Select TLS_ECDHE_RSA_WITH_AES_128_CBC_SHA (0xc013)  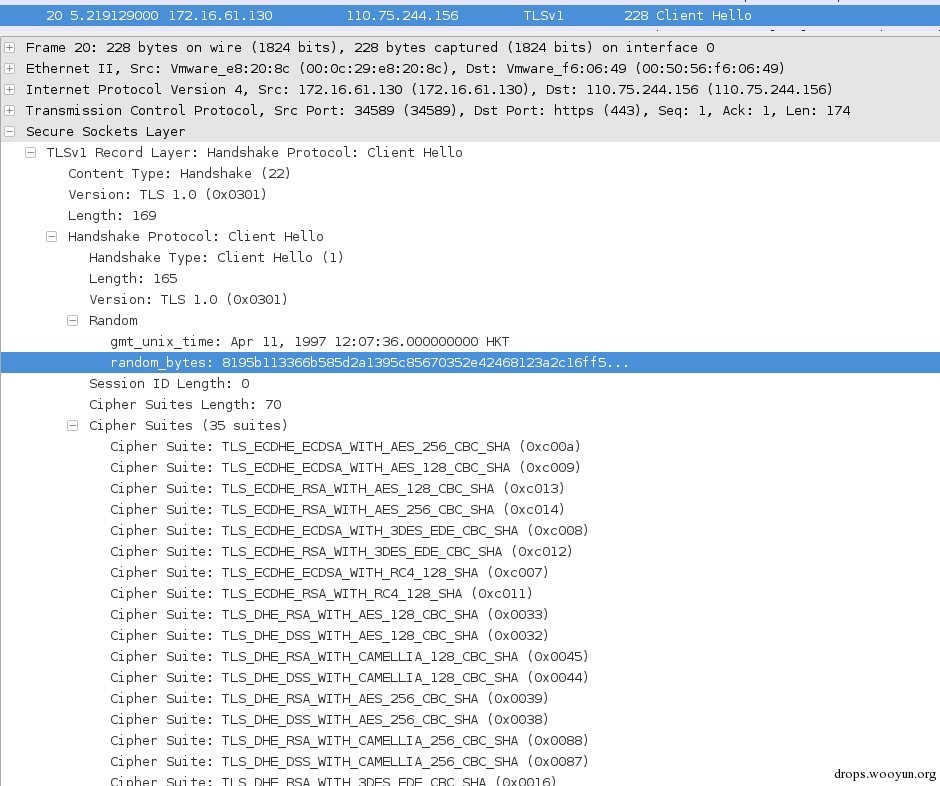[x=338, y=488]
